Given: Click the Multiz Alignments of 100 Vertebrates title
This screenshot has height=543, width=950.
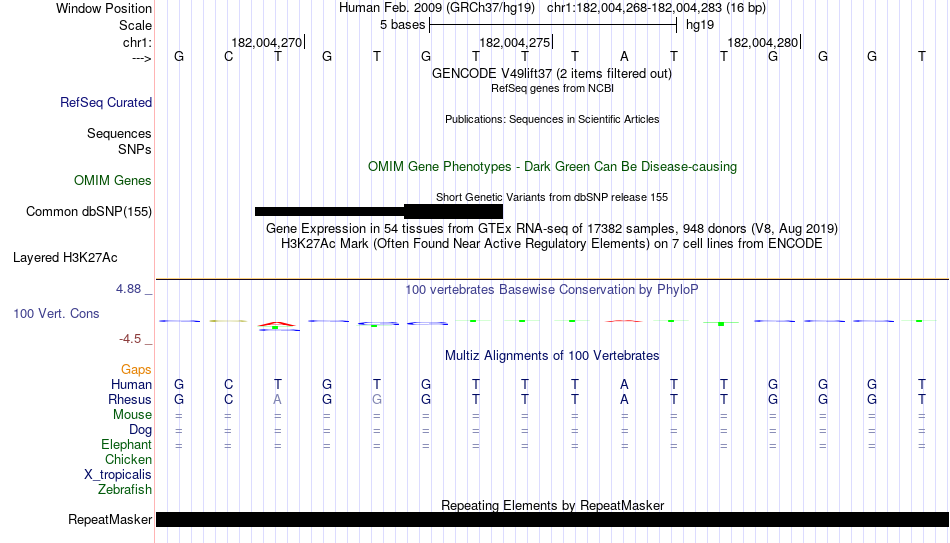Looking at the screenshot, I should pos(551,356).
